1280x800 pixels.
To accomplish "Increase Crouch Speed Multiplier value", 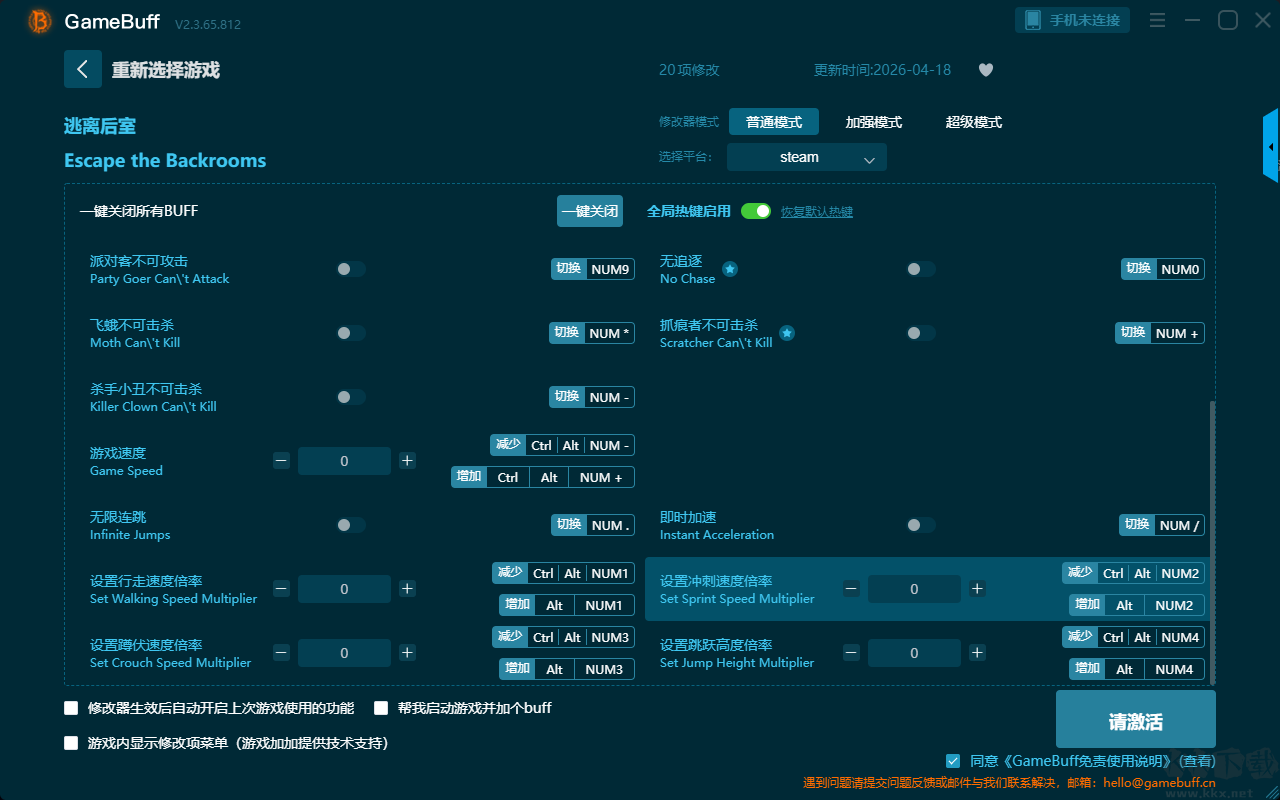I will [x=407, y=653].
